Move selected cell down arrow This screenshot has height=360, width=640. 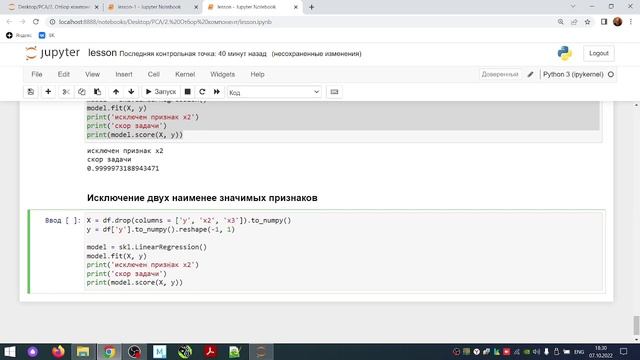click(x=131, y=92)
